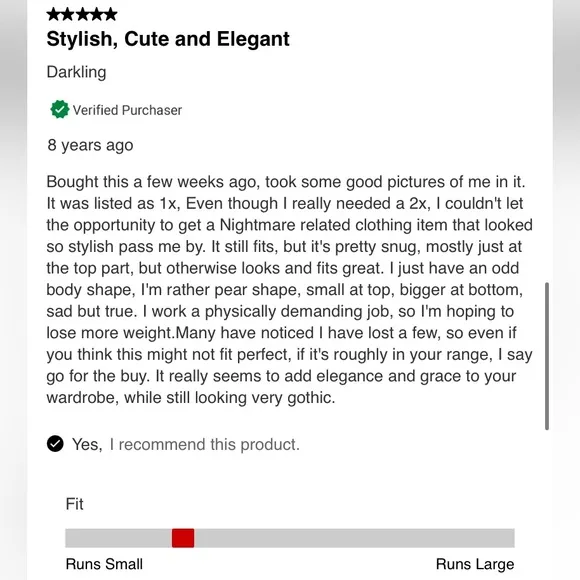
Task: Click the Runs Small label
Action: pos(104,564)
